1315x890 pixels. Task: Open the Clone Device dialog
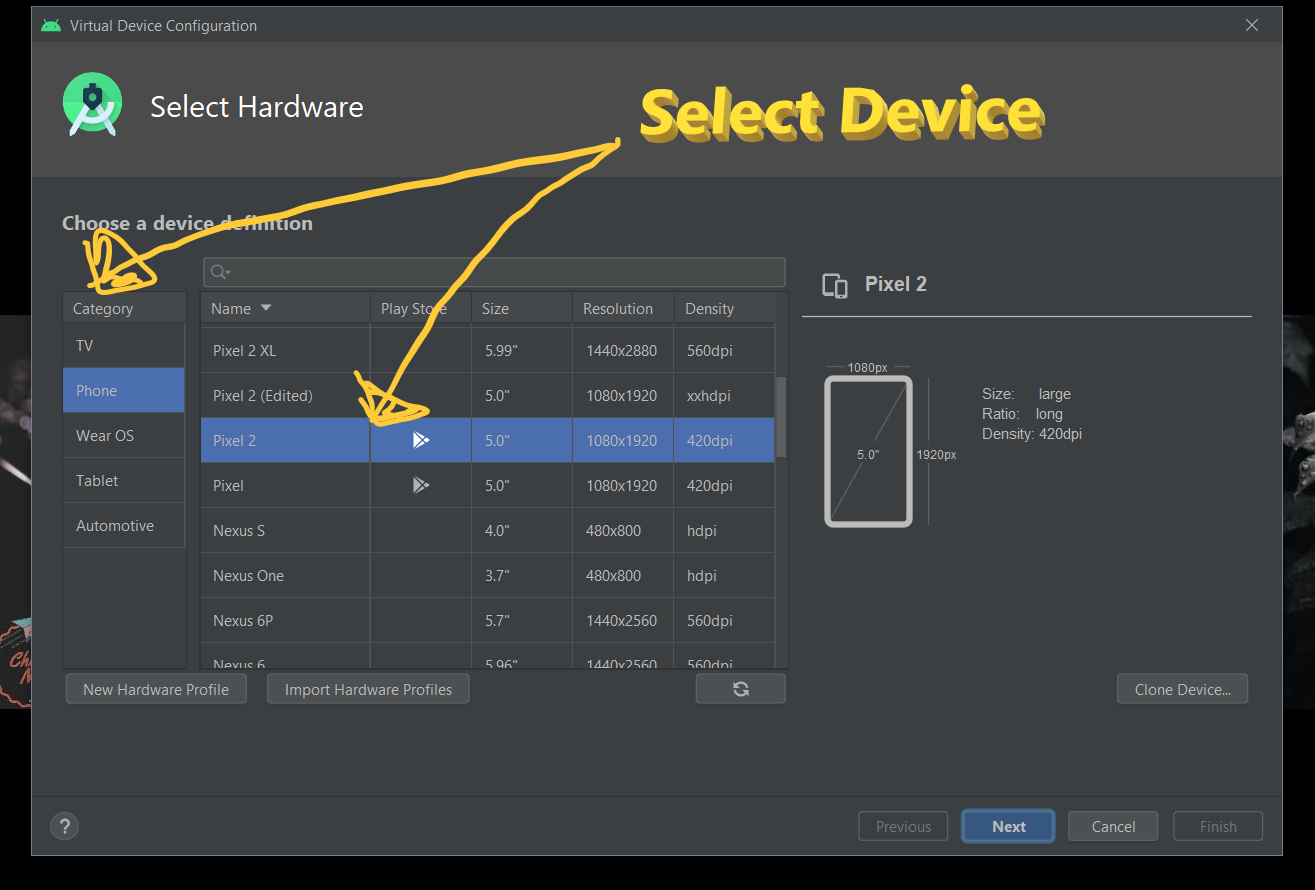pos(1182,688)
